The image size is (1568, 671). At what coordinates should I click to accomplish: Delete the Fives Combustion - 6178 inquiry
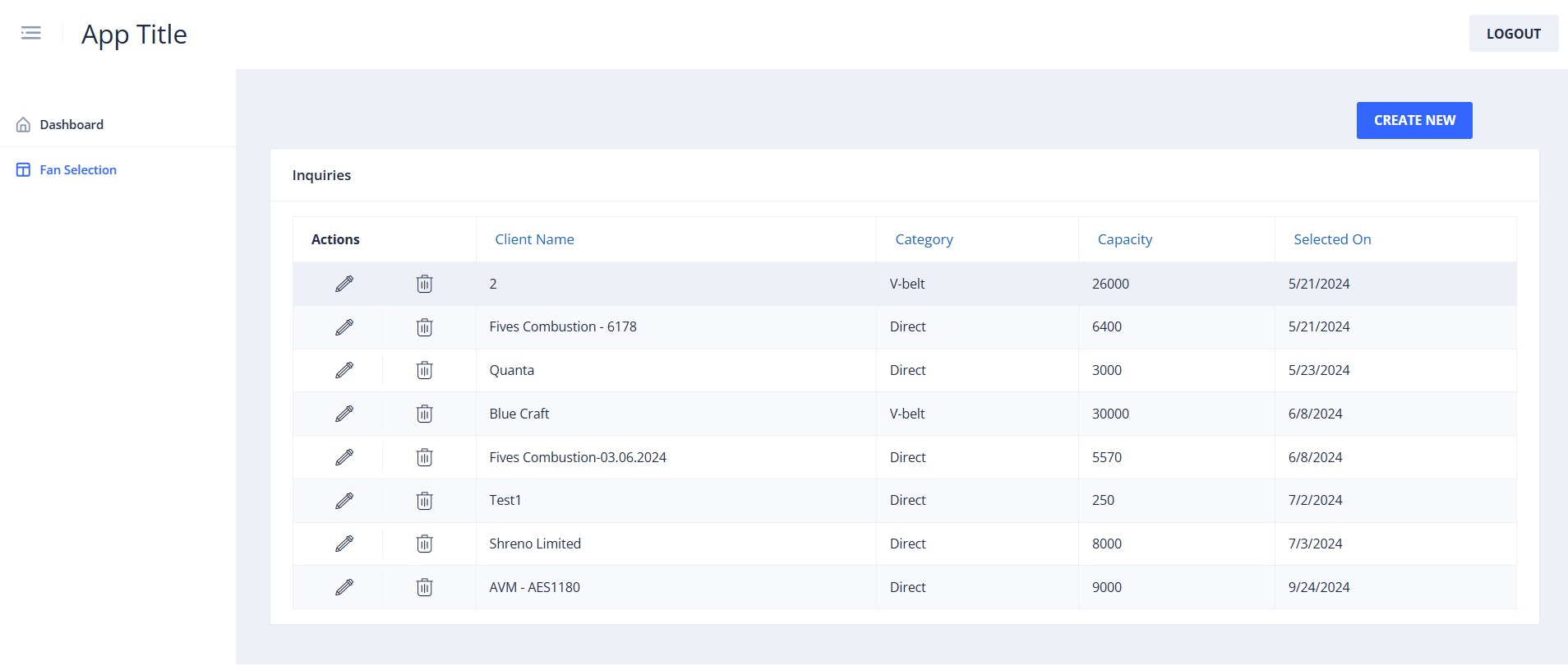424,327
